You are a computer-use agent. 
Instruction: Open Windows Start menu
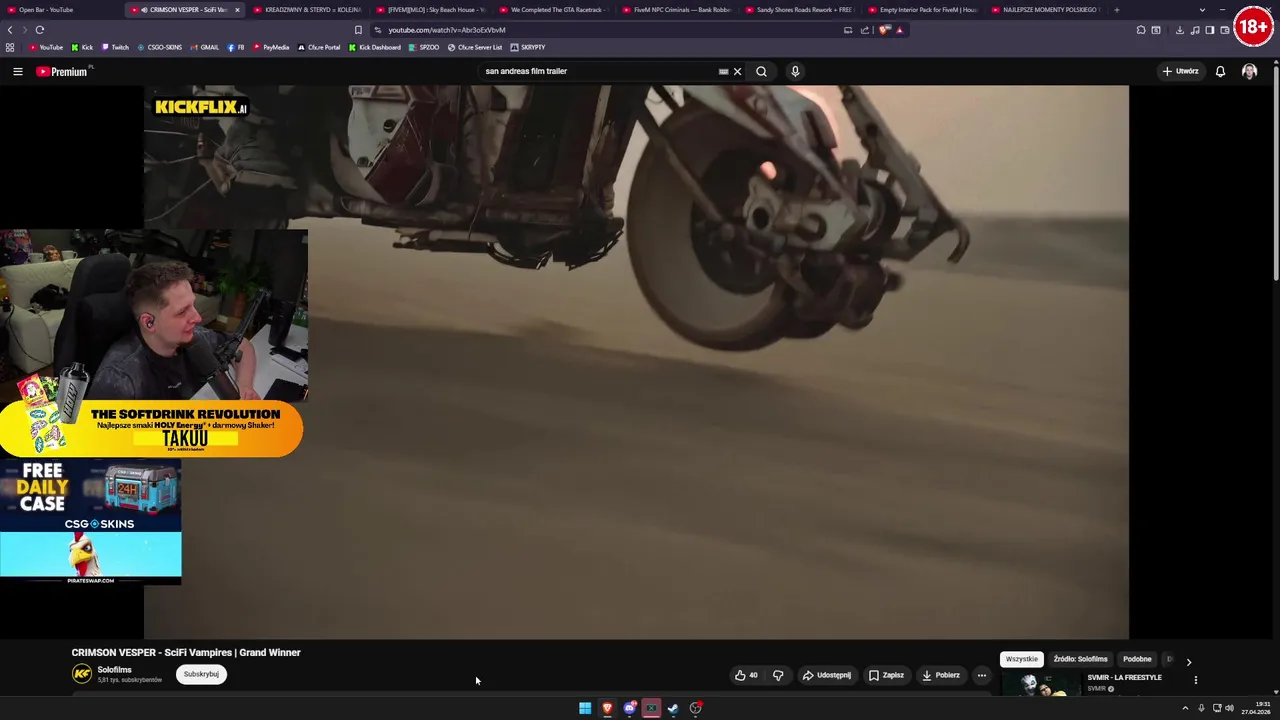[x=585, y=708]
